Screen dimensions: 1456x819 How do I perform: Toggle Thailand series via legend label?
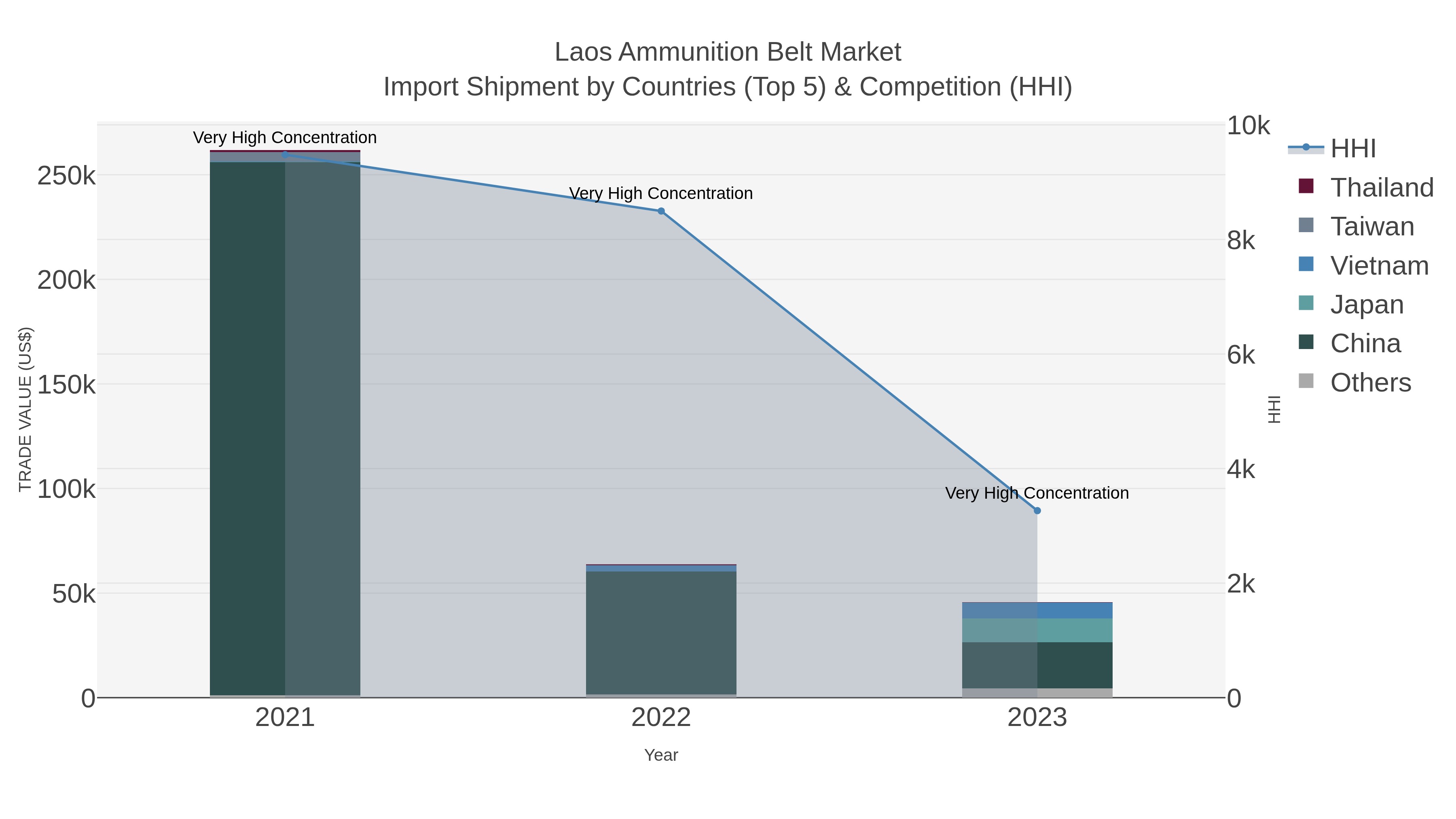pyautogui.click(x=1382, y=188)
